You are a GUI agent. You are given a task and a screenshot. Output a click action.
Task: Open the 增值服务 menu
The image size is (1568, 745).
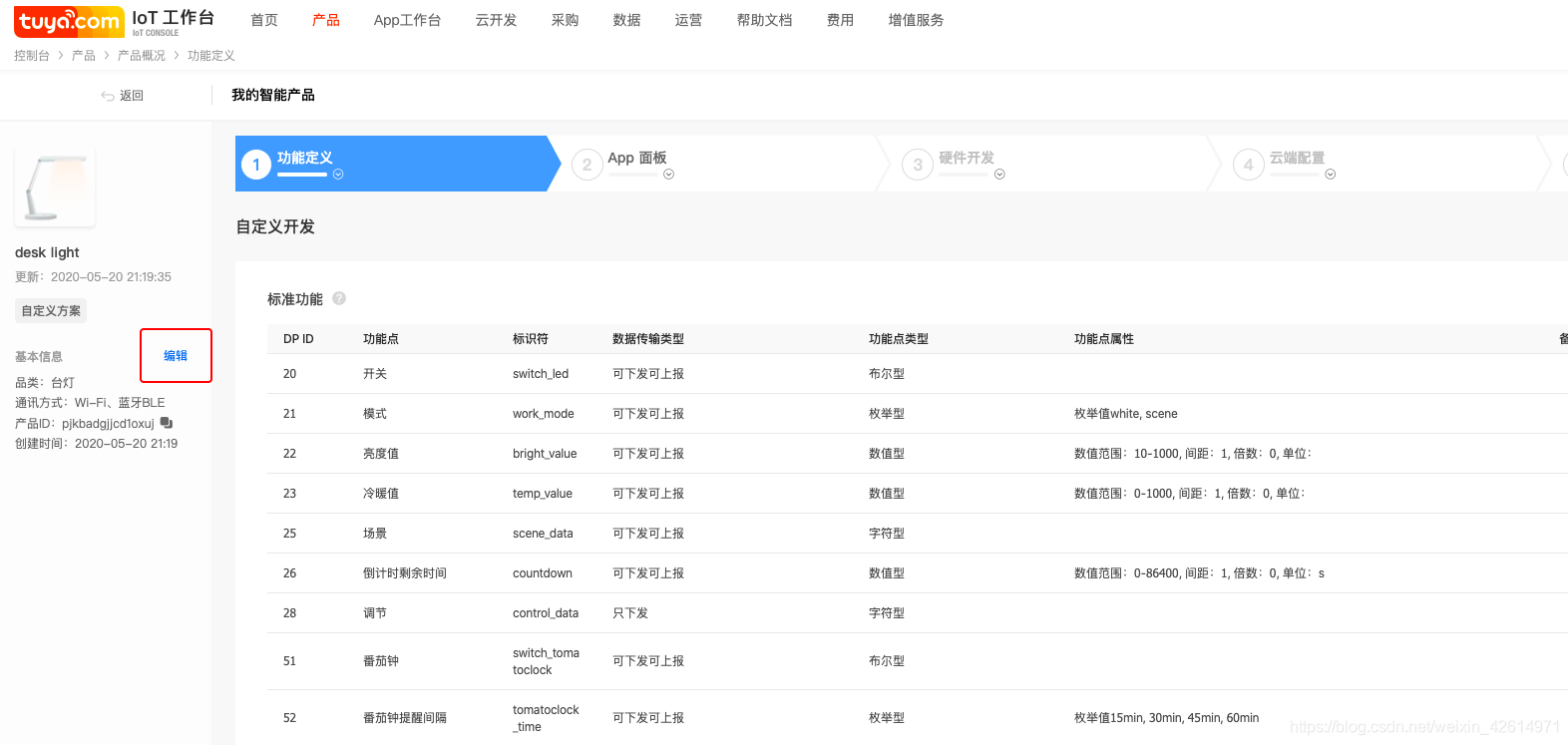pyautogui.click(x=916, y=20)
